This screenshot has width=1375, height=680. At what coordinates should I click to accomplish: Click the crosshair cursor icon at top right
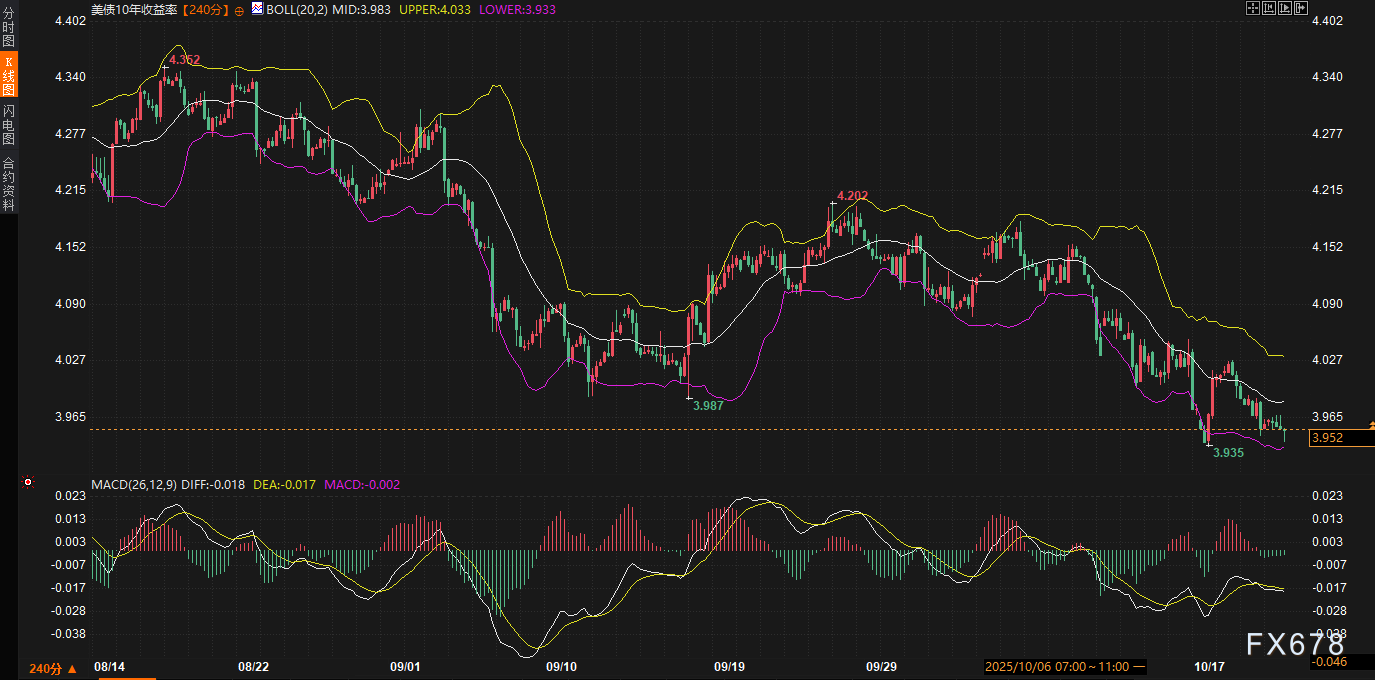click(1252, 8)
